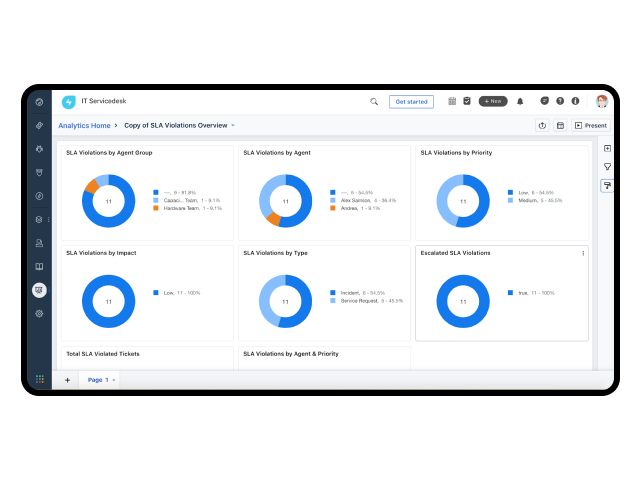The height and width of the screenshot is (480, 640).
Task: Click the Present button
Action: coord(591,126)
